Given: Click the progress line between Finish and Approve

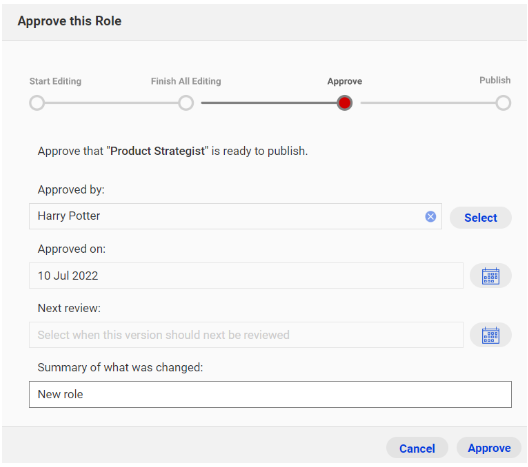Looking at the screenshot, I should pos(269,103).
